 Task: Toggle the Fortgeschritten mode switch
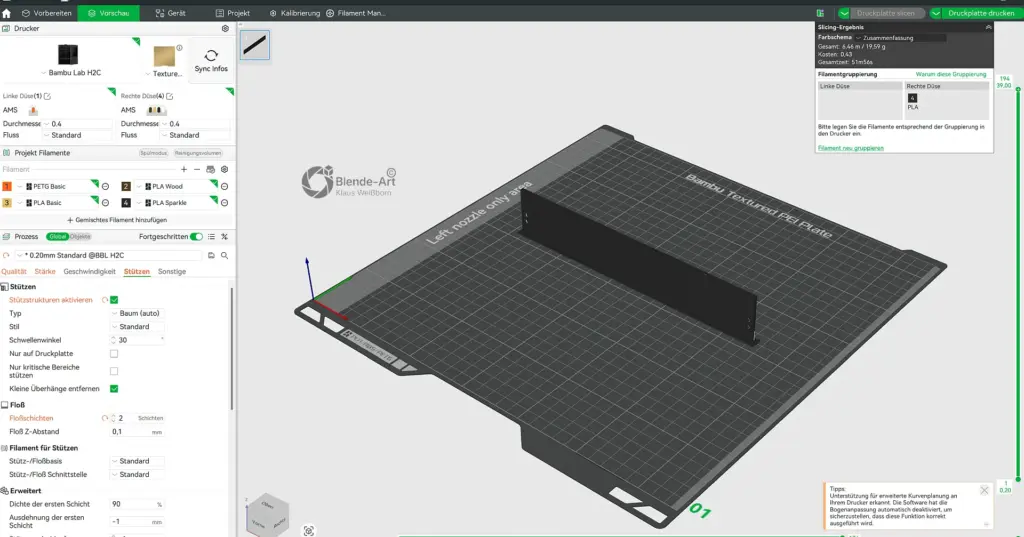(196, 236)
